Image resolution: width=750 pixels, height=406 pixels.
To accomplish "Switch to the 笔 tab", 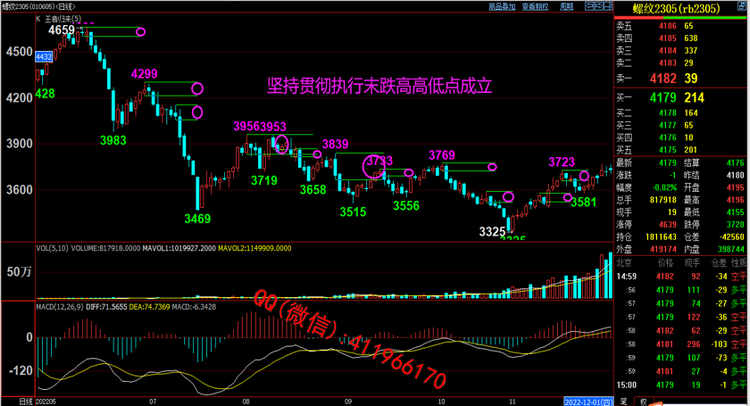I will click(x=623, y=402).
